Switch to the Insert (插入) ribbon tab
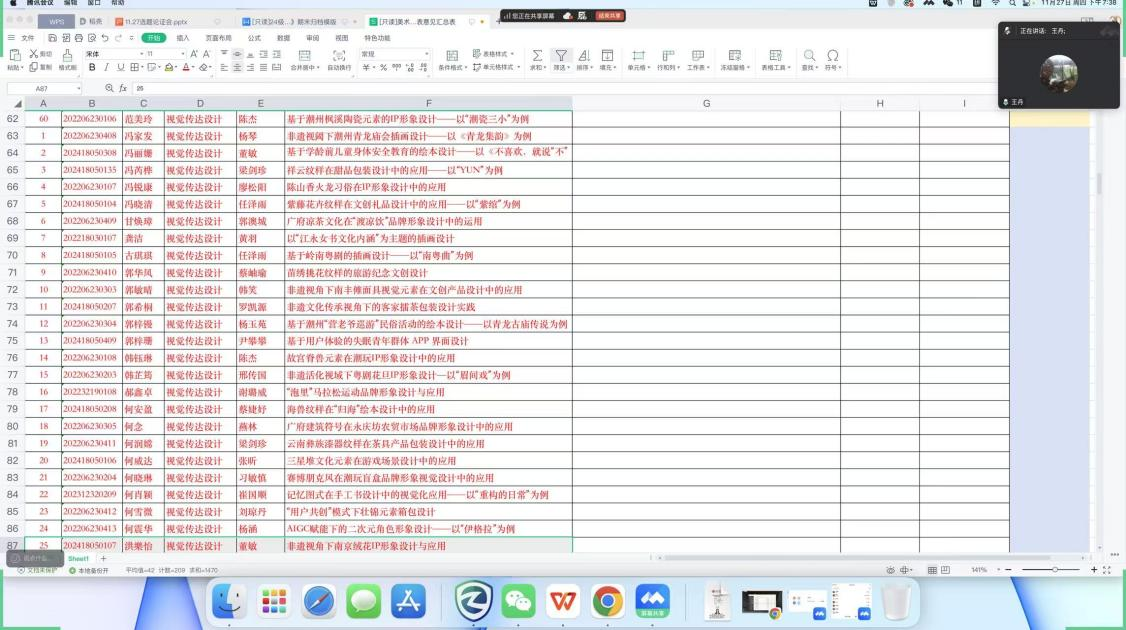The height and width of the screenshot is (630, 1126). click(x=183, y=38)
